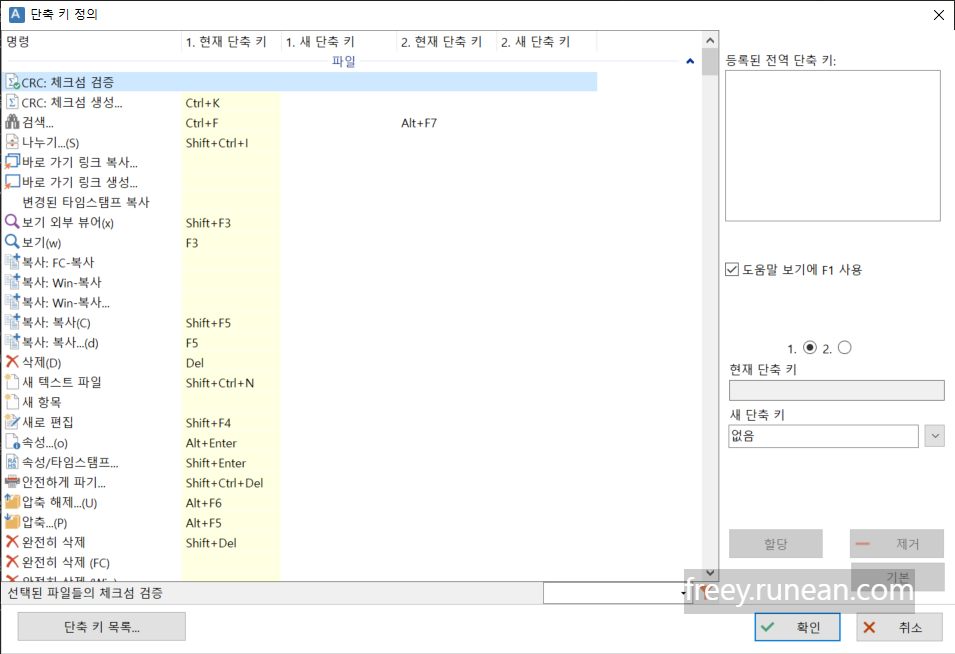955x654 pixels.
Task: Click the 등록된 전역 단축 키 list box
Action: (833, 146)
